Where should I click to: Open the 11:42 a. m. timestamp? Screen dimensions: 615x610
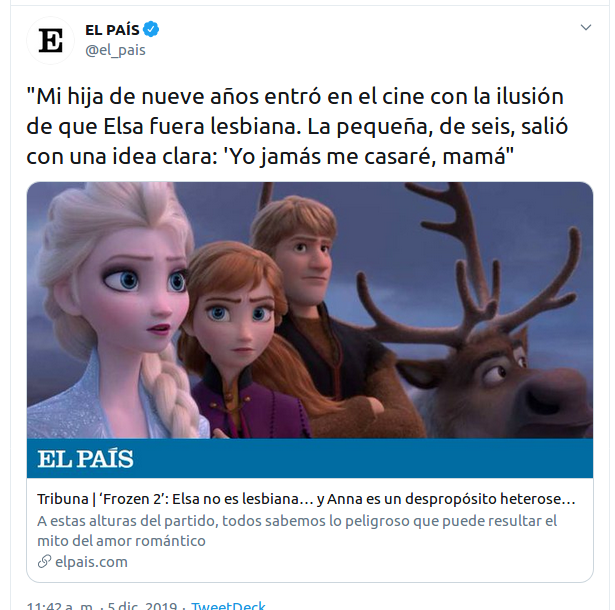(x=59, y=605)
